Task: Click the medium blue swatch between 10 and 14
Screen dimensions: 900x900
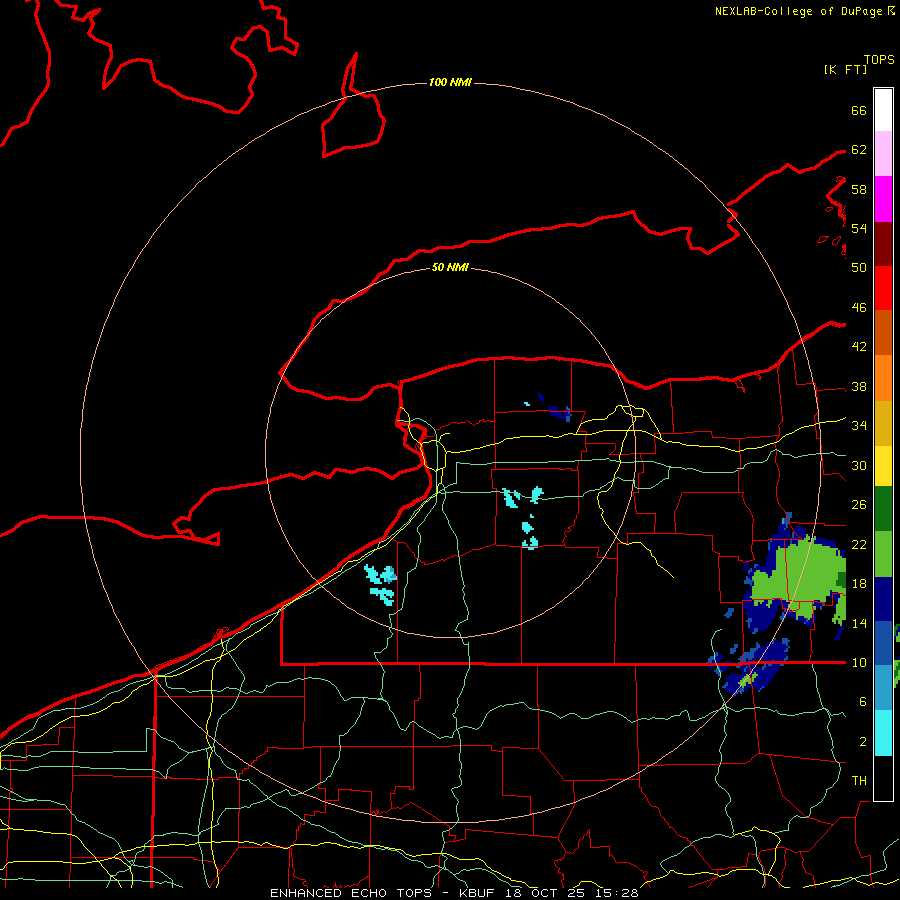Action: point(883,643)
